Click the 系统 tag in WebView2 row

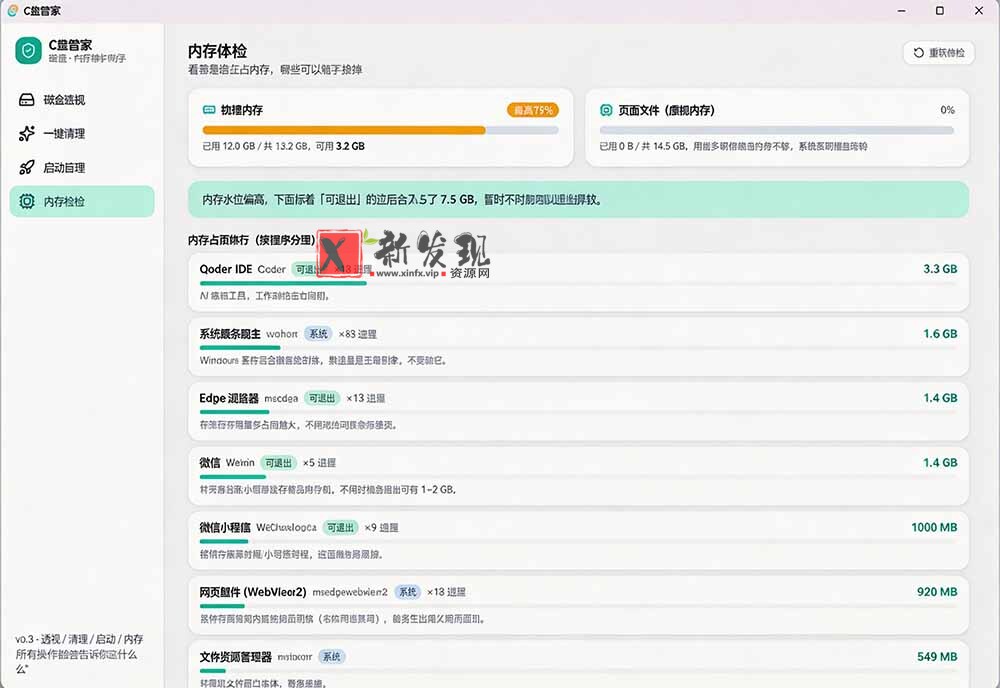tap(408, 592)
